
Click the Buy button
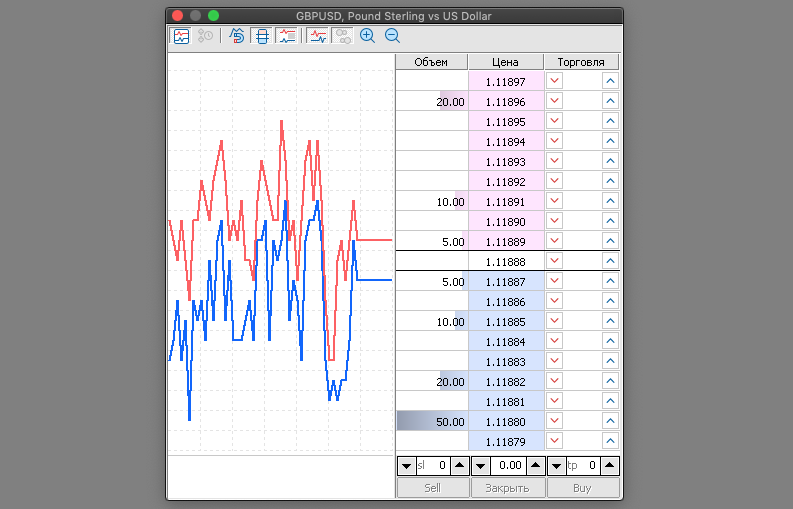tap(583, 488)
